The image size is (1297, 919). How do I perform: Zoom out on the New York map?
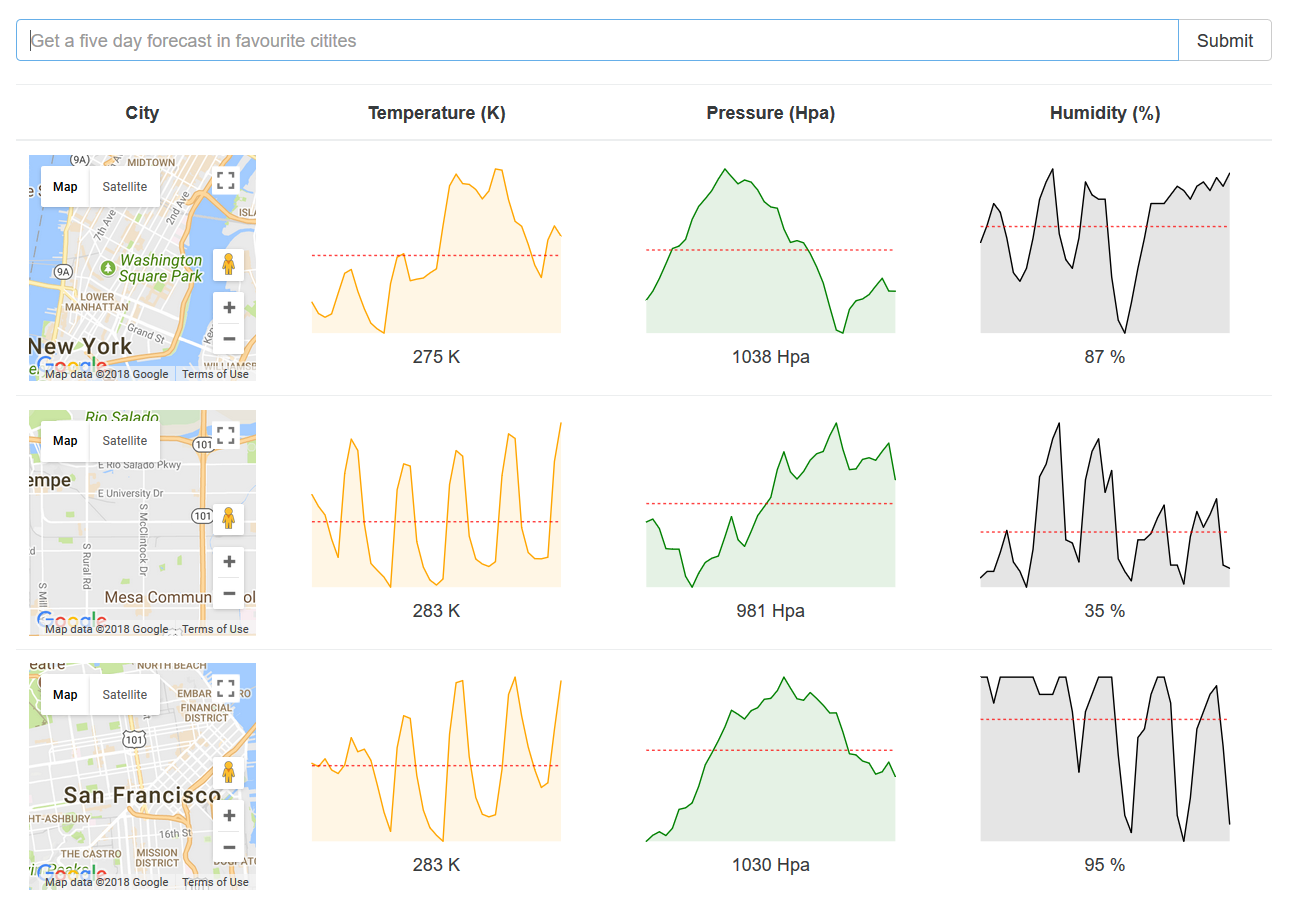pyautogui.click(x=229, y=338)
